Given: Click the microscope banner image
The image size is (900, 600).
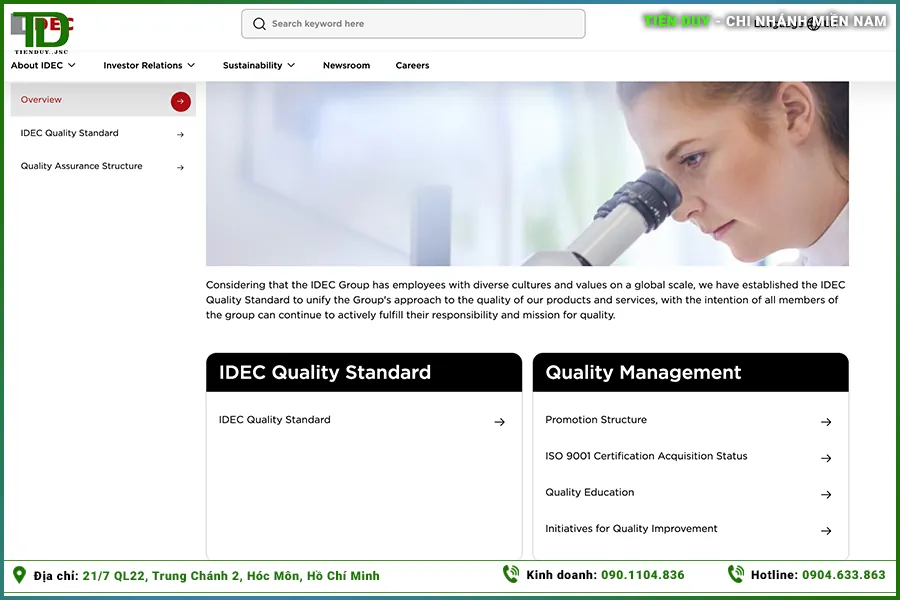Looking at the screenshot, I should point(527,173).
